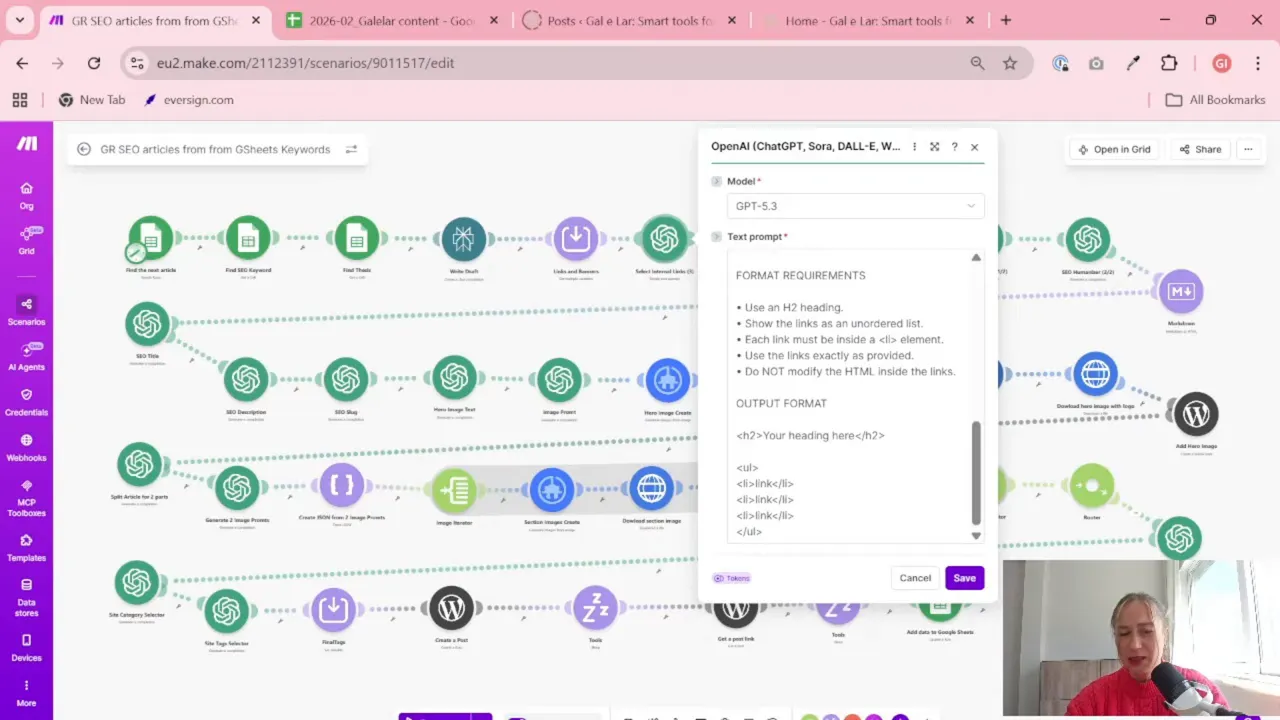
Task: Select the 'Markdown' module node
Action: point(1181,291)
